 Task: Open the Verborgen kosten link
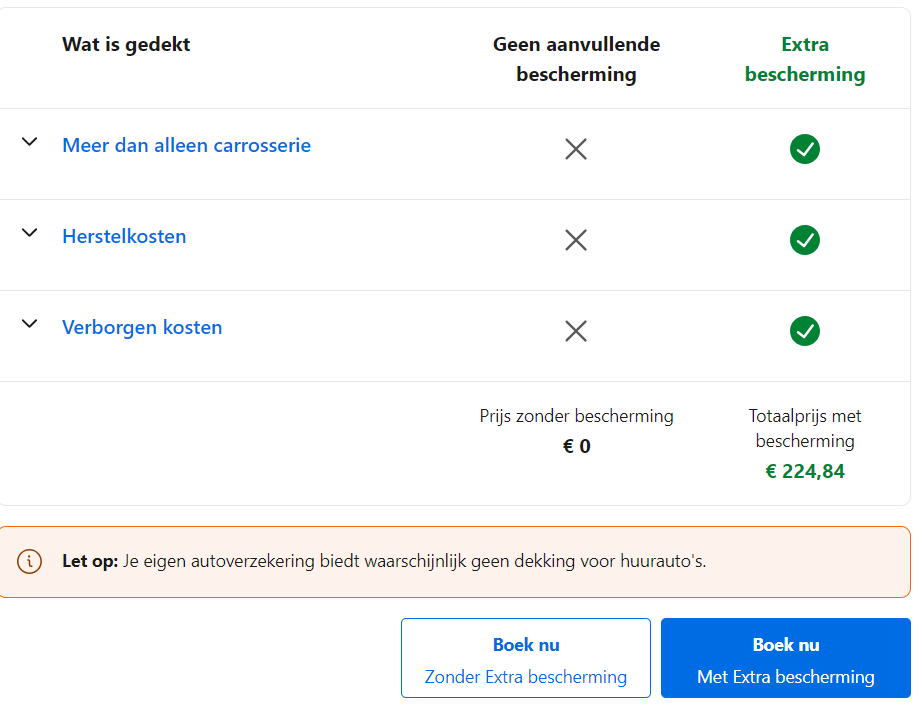[x=142, y=327]
